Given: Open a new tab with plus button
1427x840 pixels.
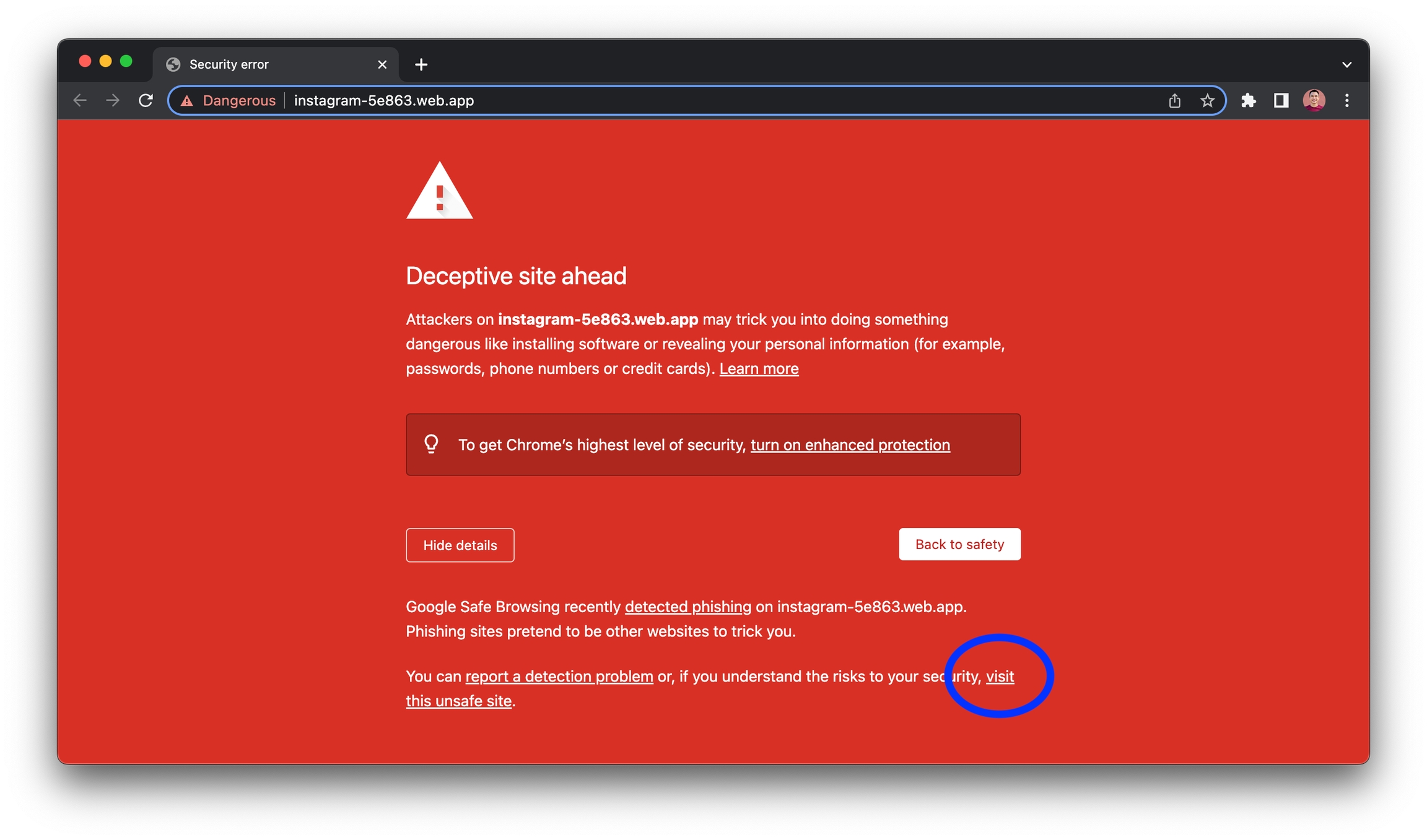Looking at the screenshot, I should click(421, 64).
